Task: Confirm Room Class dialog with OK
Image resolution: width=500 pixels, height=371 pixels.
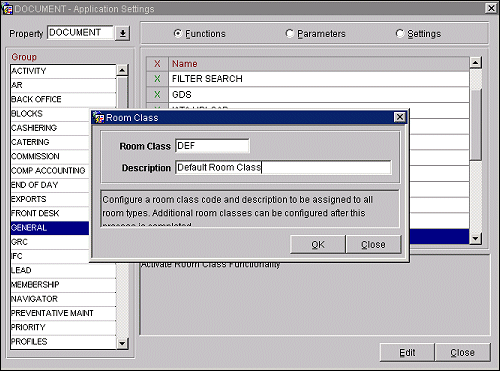Action: (318, 244)
